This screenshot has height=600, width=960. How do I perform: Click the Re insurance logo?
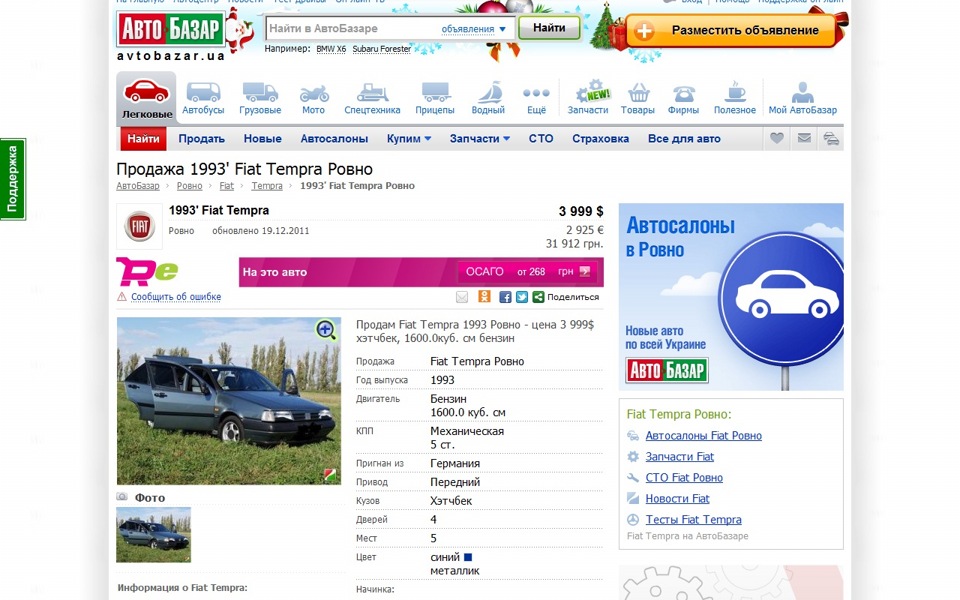tap(148, 272)
